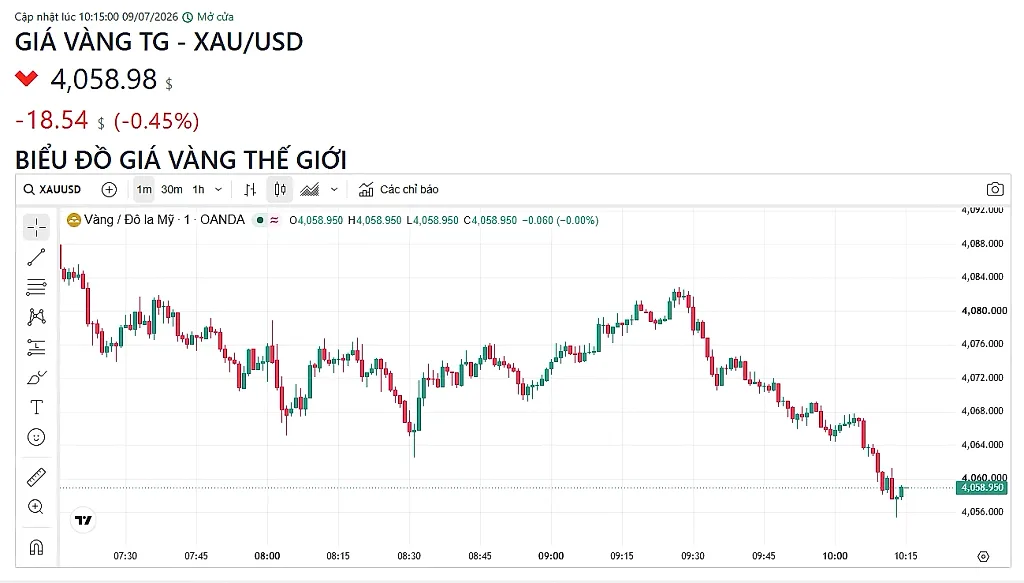Open chart settings gear icon
This screenshot has height=583, width=1024.
tap(984, 556)
